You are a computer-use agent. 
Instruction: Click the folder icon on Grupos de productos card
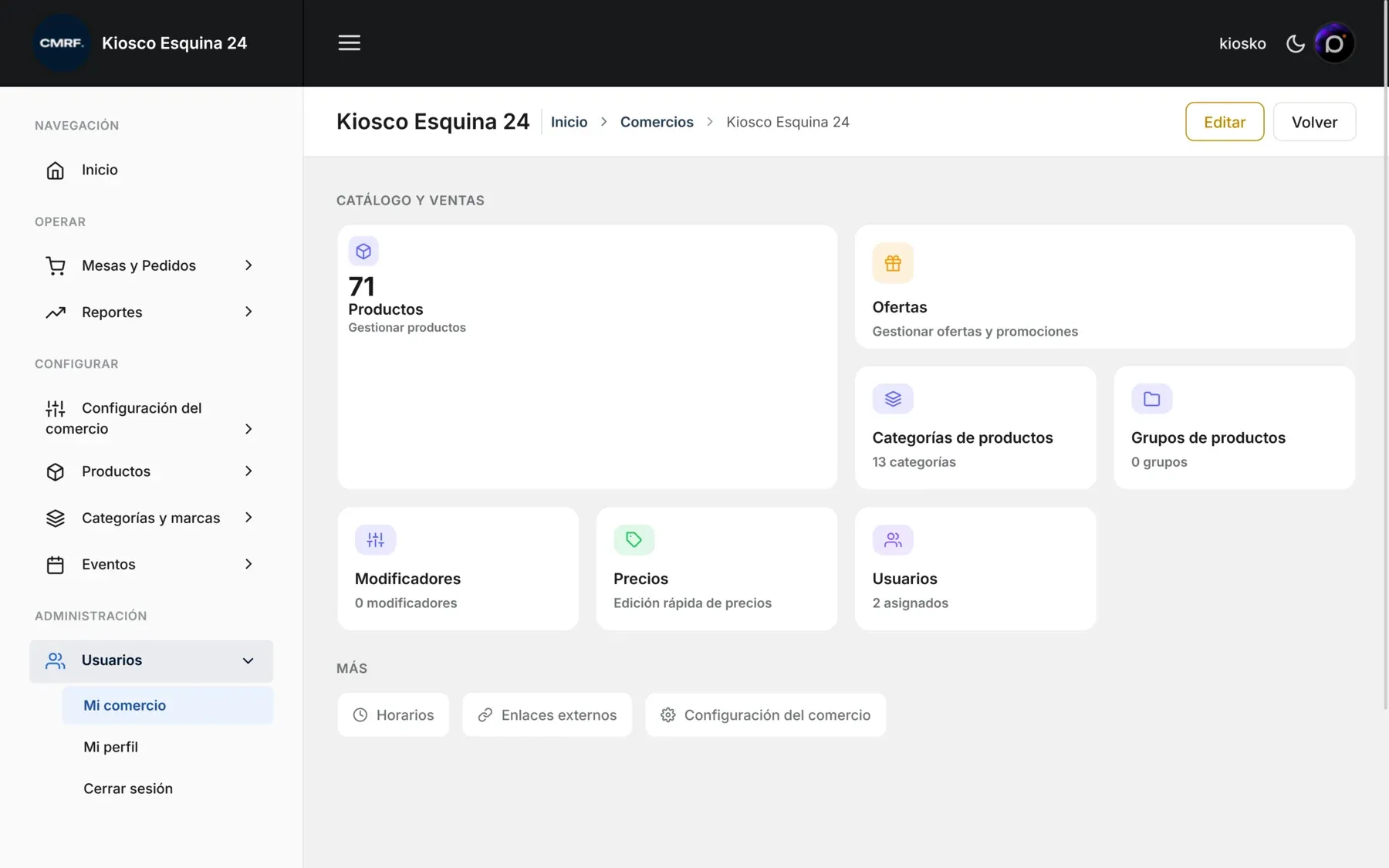click(x=1152, y=399)
